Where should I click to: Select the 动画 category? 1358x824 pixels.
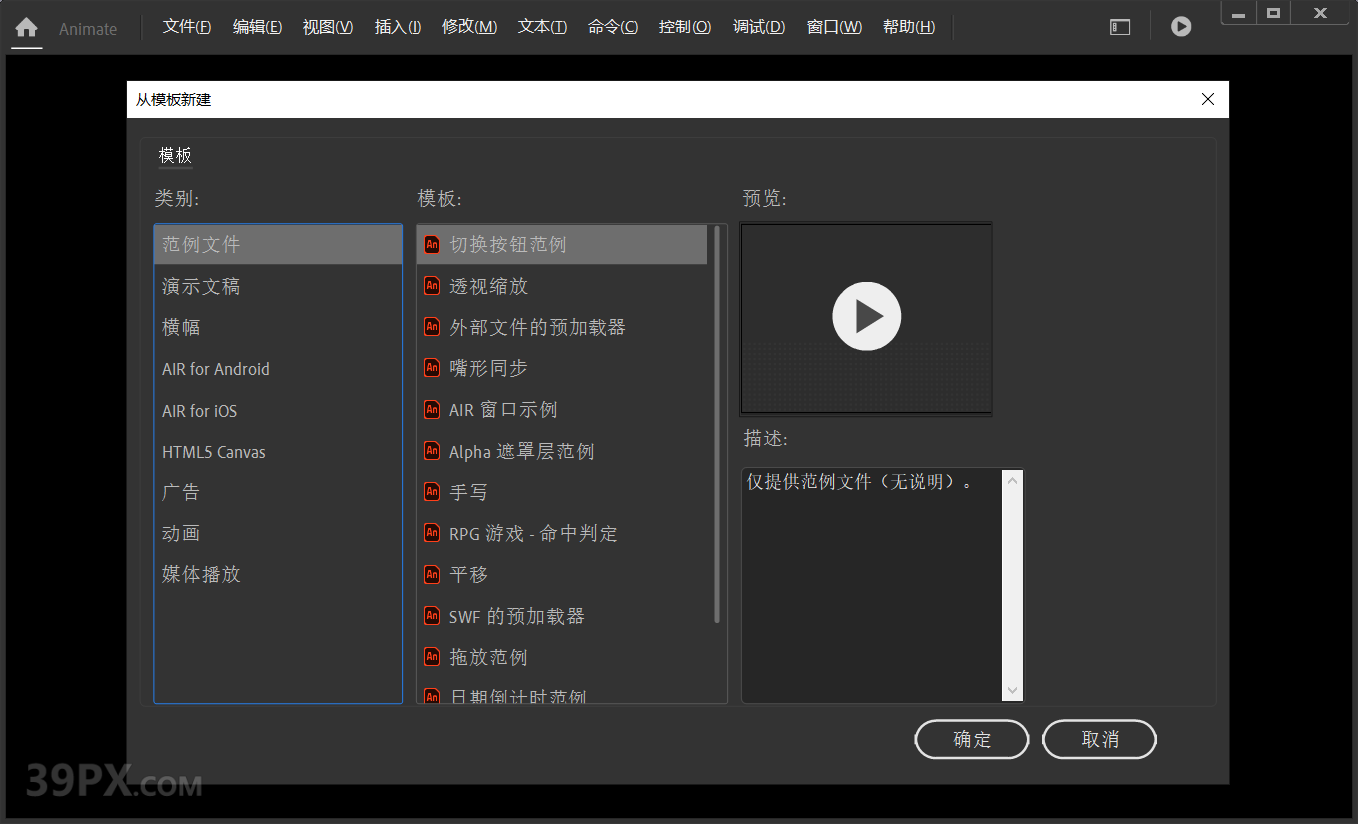pos(278,533)
